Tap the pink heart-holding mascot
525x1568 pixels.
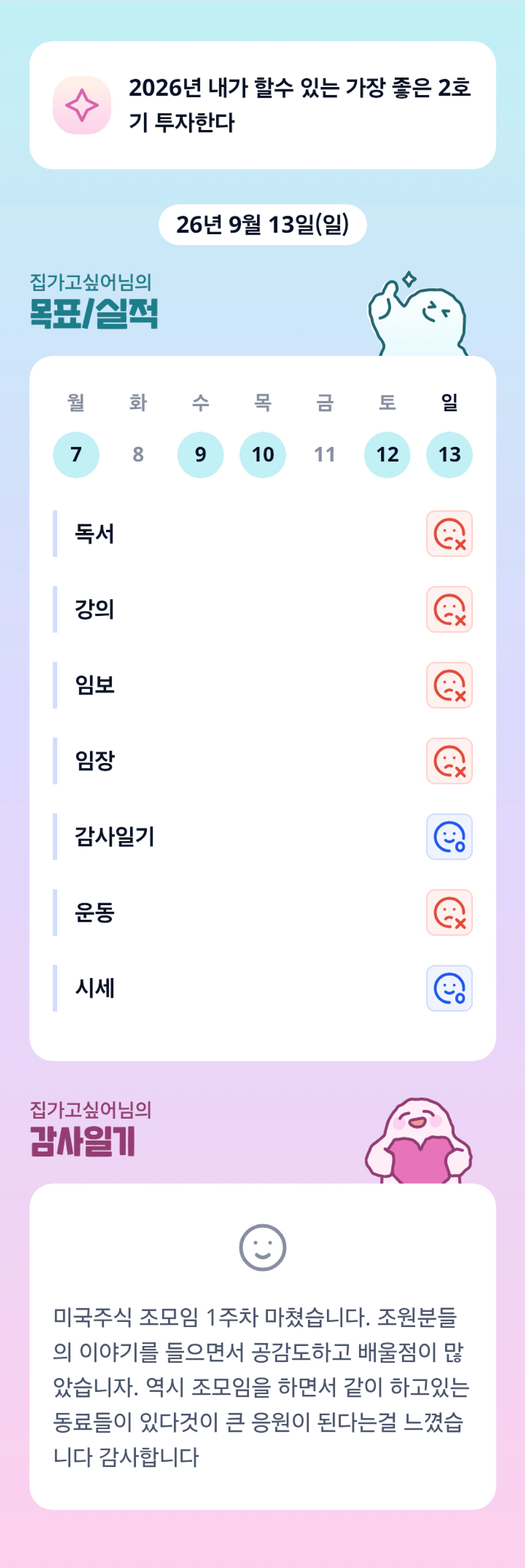(418, 1140)
